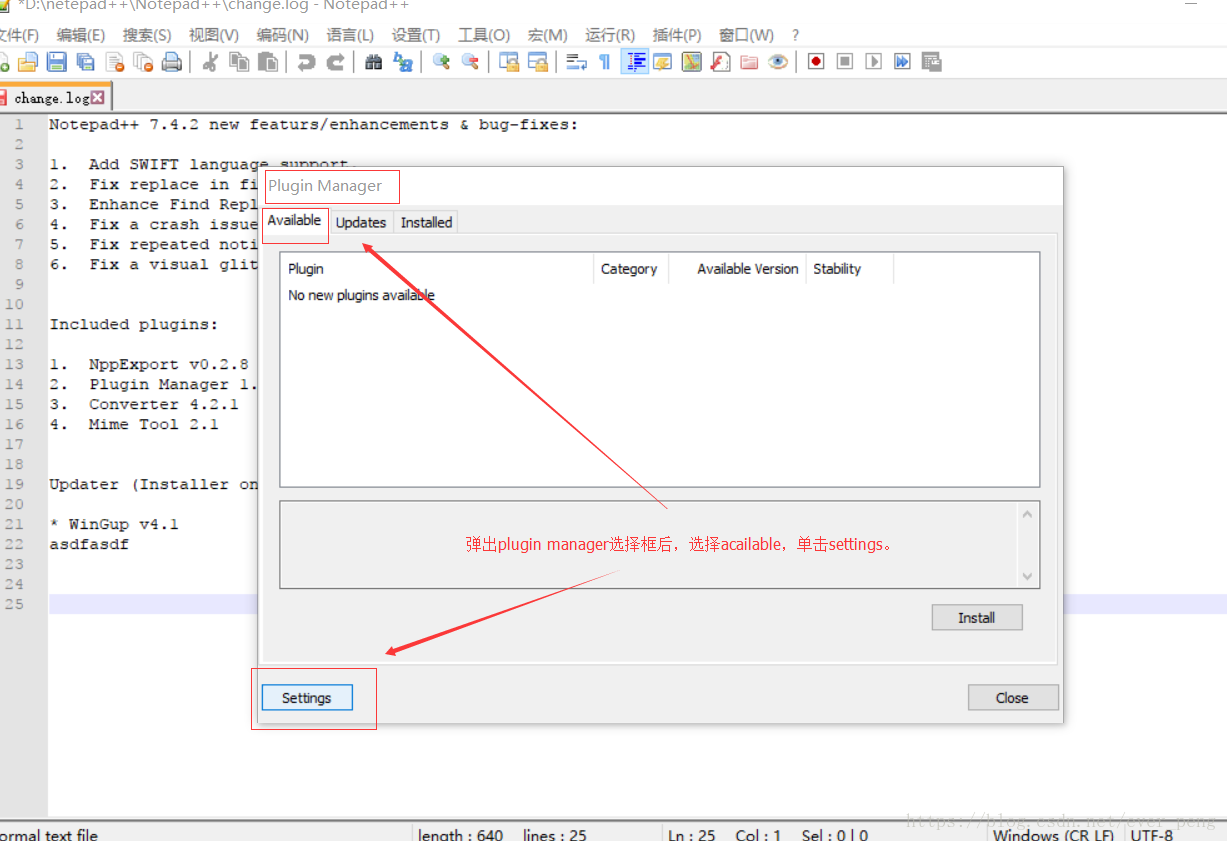Sort by the Plugin column header
Viewport: 1227px width, 841px height.
click(437, 269)
